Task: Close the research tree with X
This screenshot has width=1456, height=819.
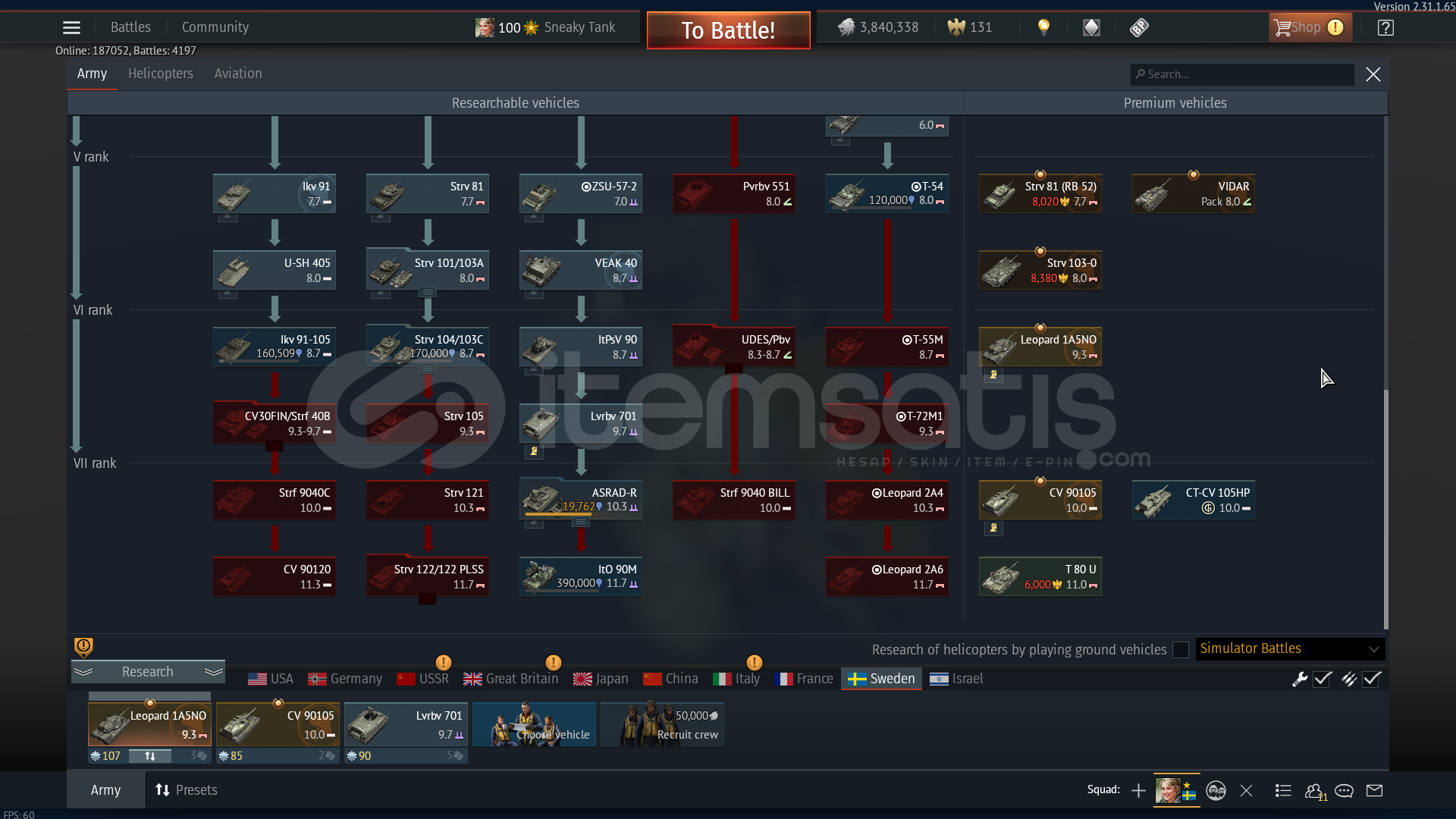Action: coord(1373,74)
